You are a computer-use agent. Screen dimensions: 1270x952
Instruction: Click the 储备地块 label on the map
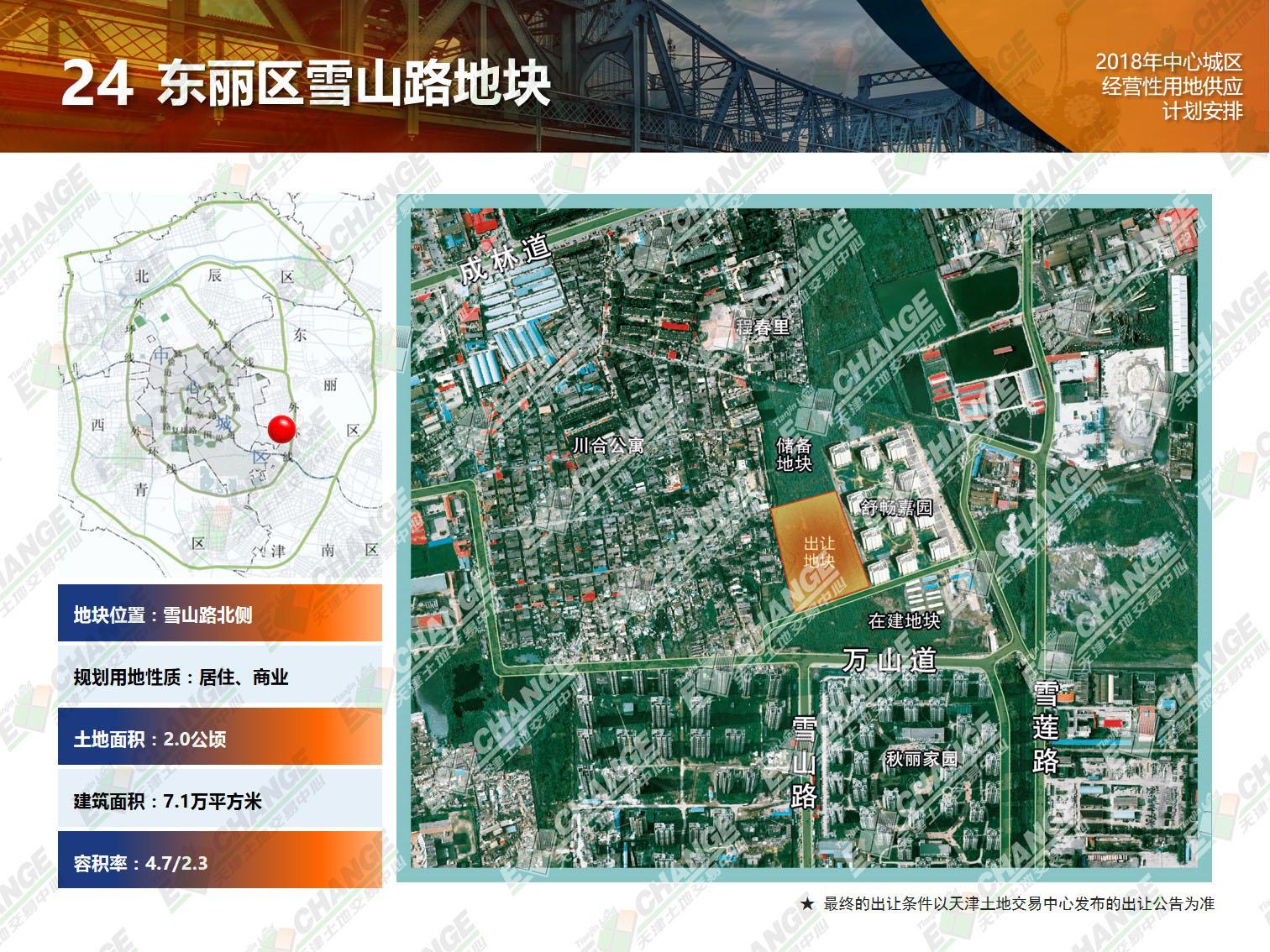pyautogui.click(x=794, y=454)
